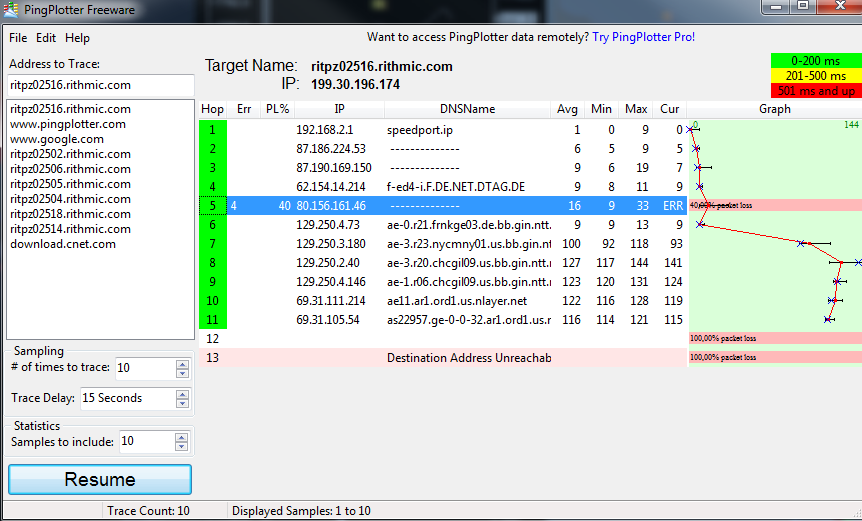Select highlighted hop 5 IP 80.156.161.46
The height and width of the screenshot is (521, 862).
click(331, 206)
